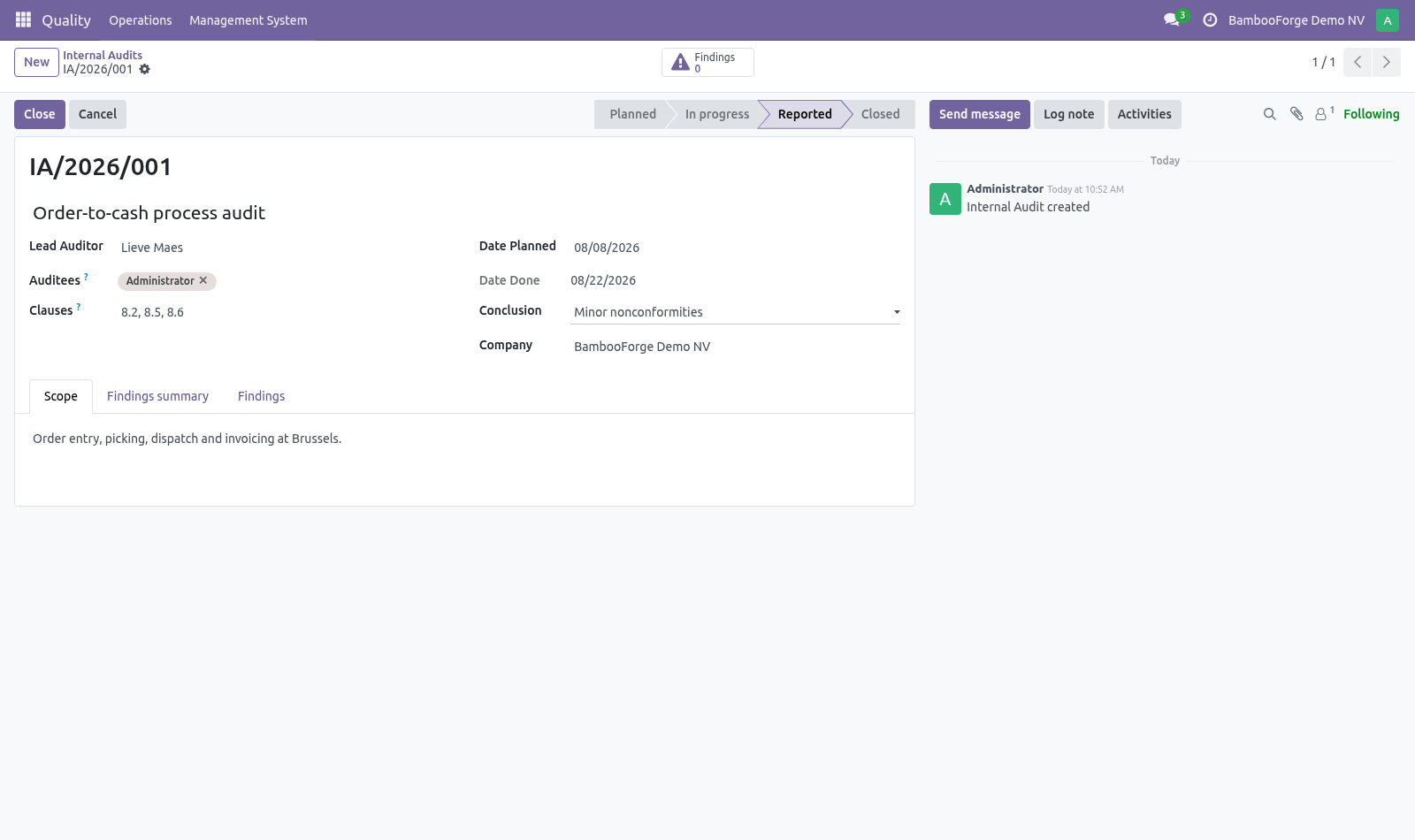Toggle the Following status
Screen dimensions: 1415x840
[x=1371, y=114]
